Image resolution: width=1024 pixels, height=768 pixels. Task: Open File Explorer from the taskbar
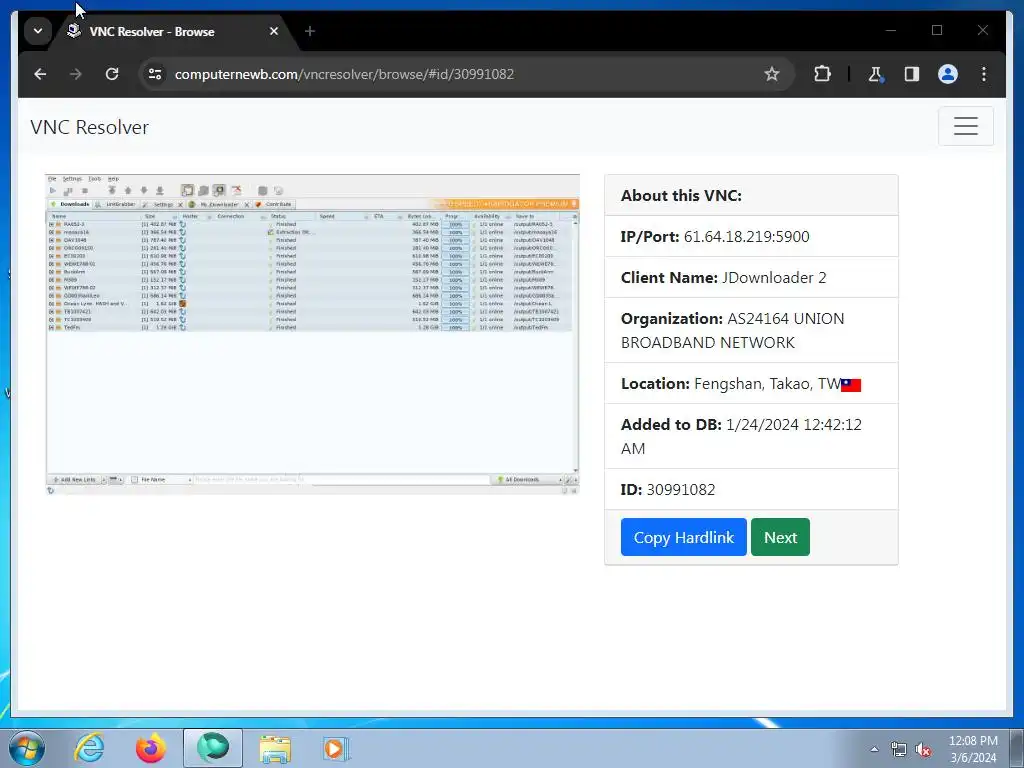tap(276, 748)
